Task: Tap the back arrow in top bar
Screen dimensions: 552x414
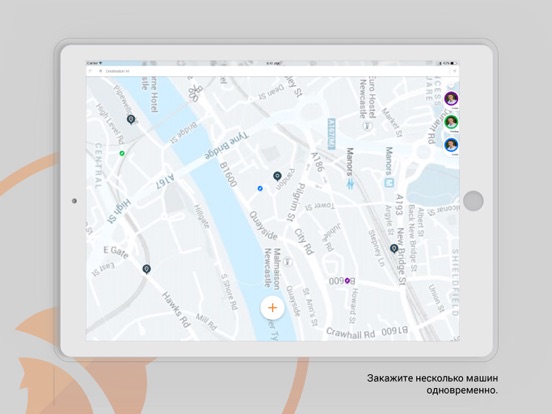Action: click(90, 71)
